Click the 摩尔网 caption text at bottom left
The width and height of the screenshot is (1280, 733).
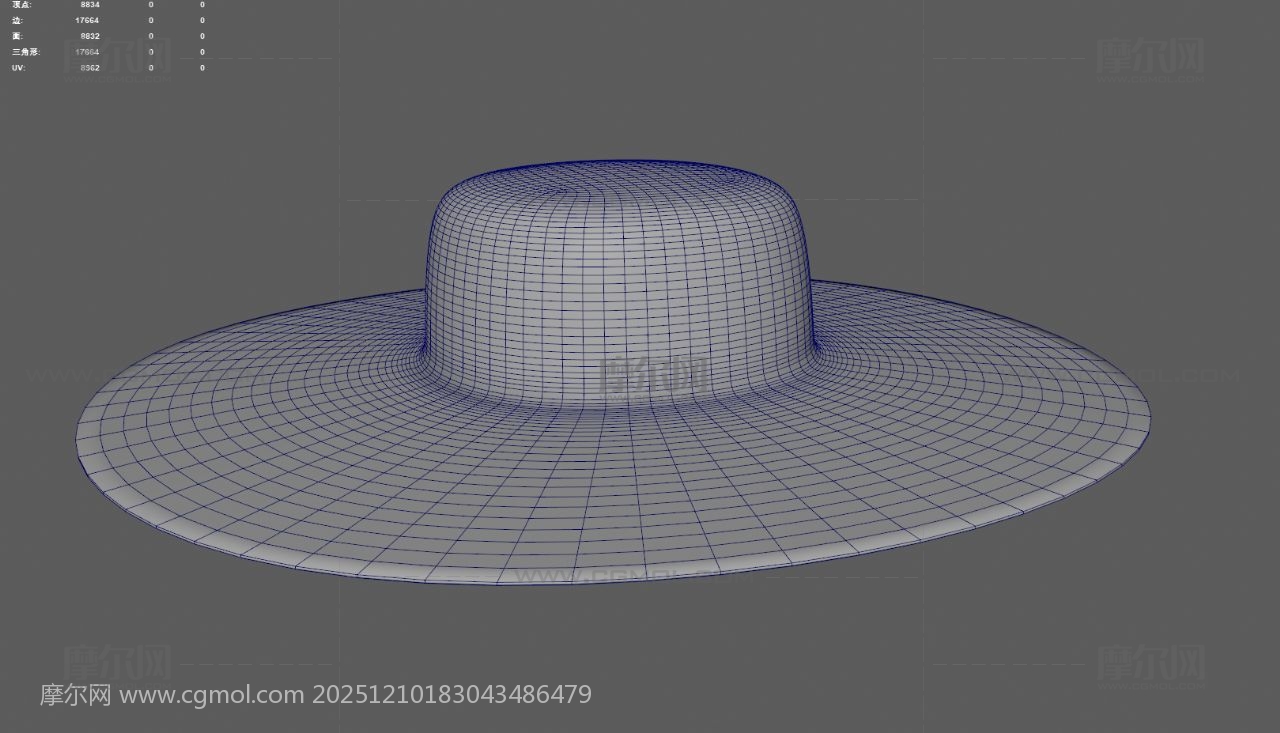point(76,694)
